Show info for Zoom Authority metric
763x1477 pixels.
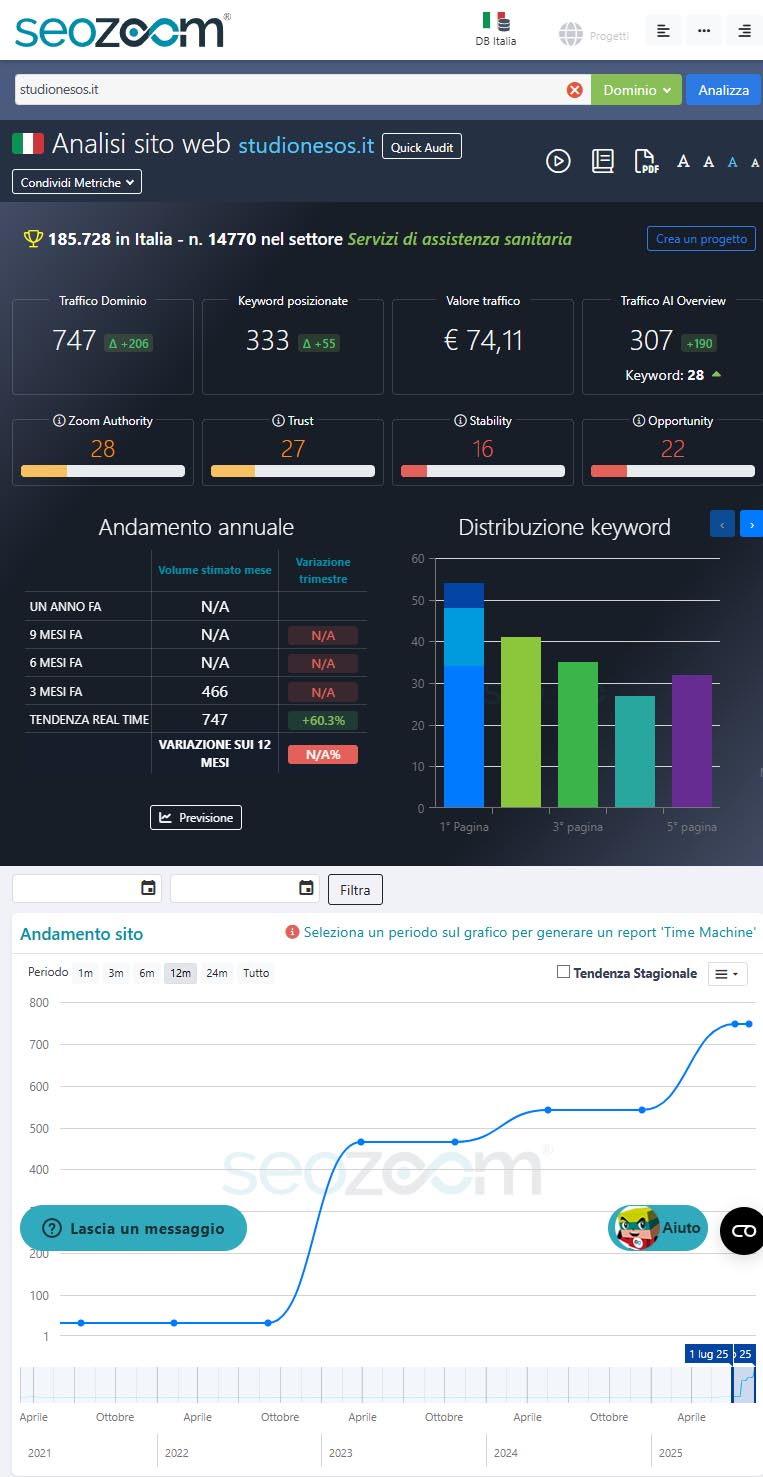coord(59,421)
